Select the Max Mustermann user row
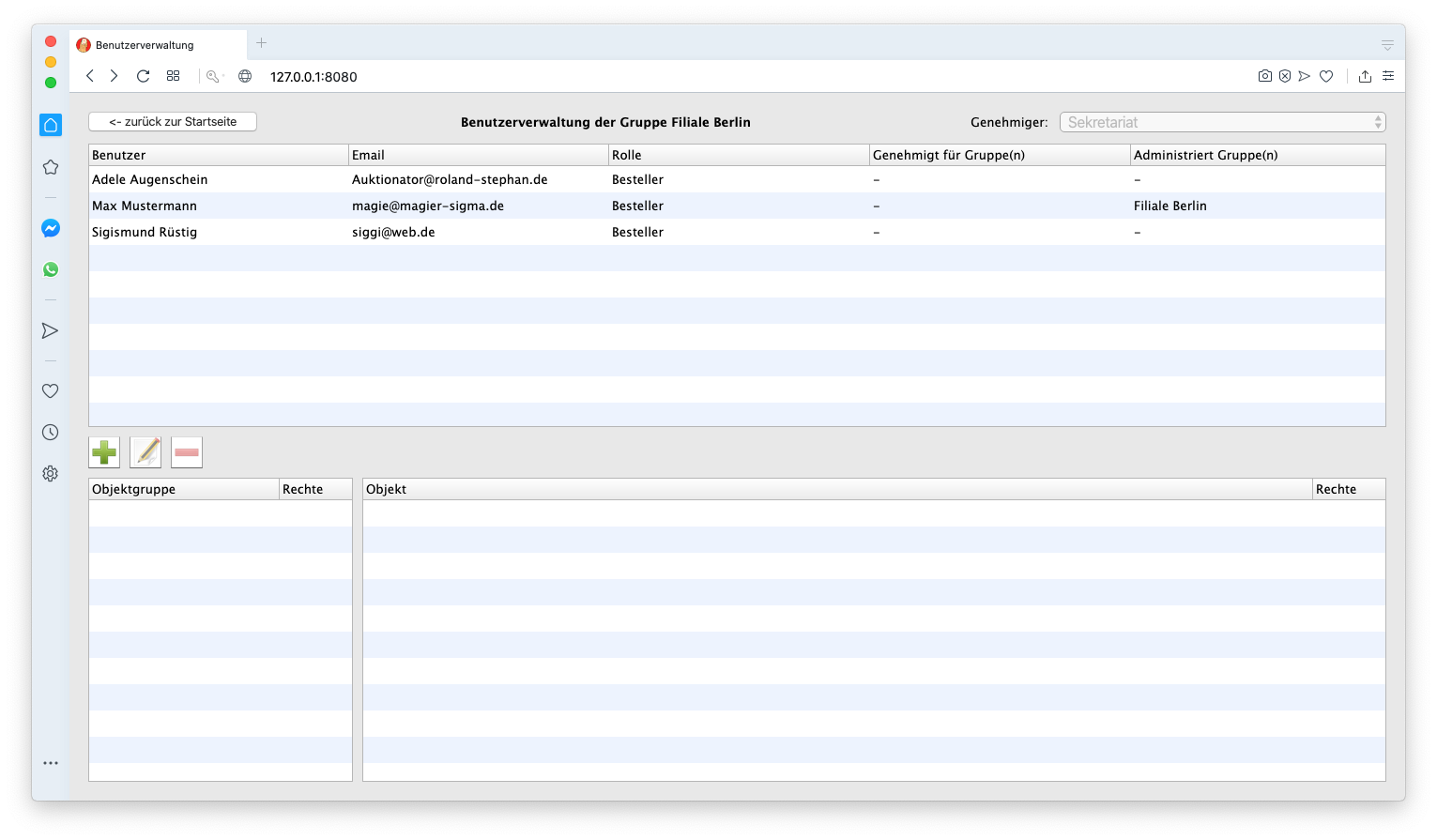Image resolution: width=1437 pixels, height=840 pixels. tap(145, 206)
